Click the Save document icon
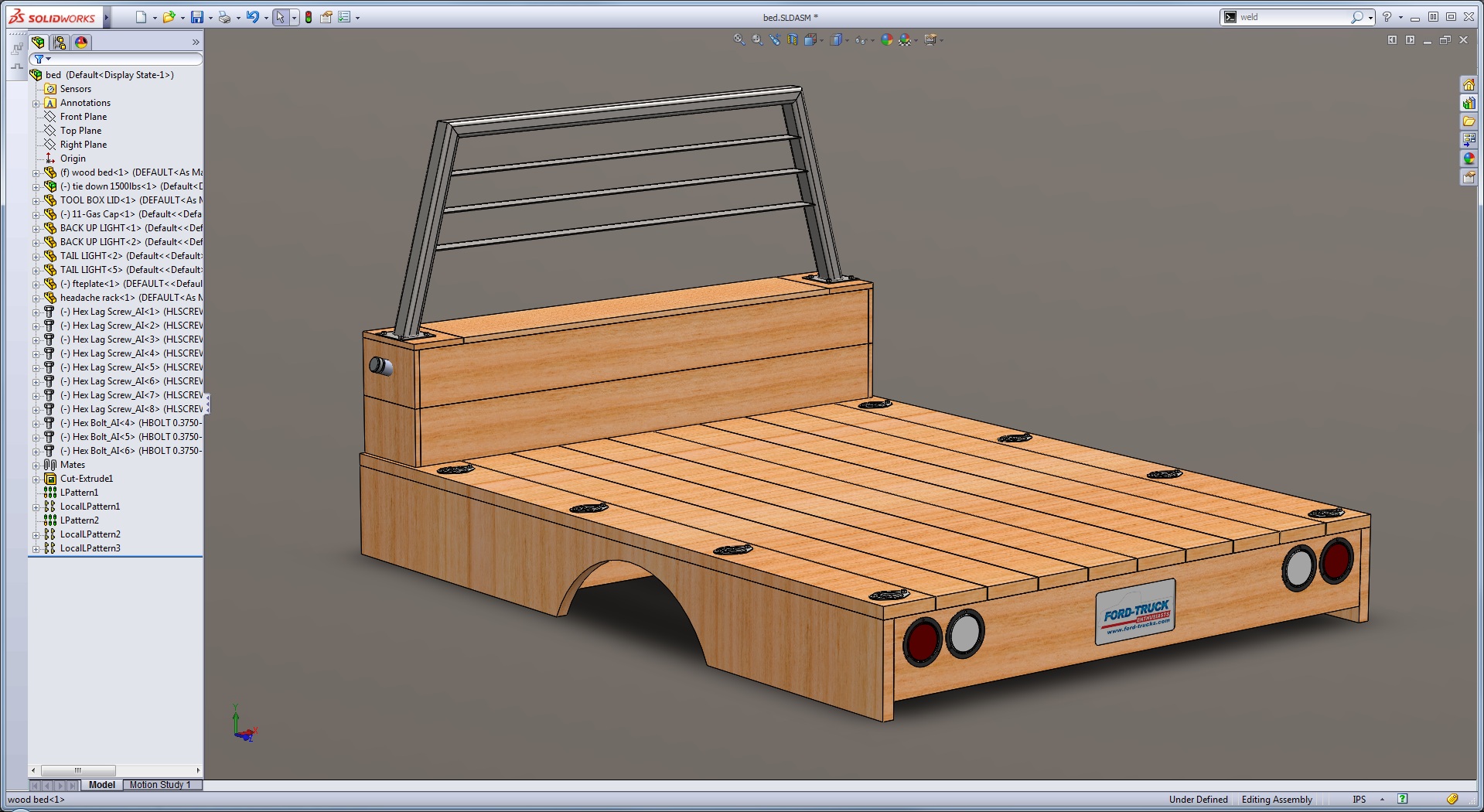The height and width of the screenshot is (812, 1484). pos(197,17)
